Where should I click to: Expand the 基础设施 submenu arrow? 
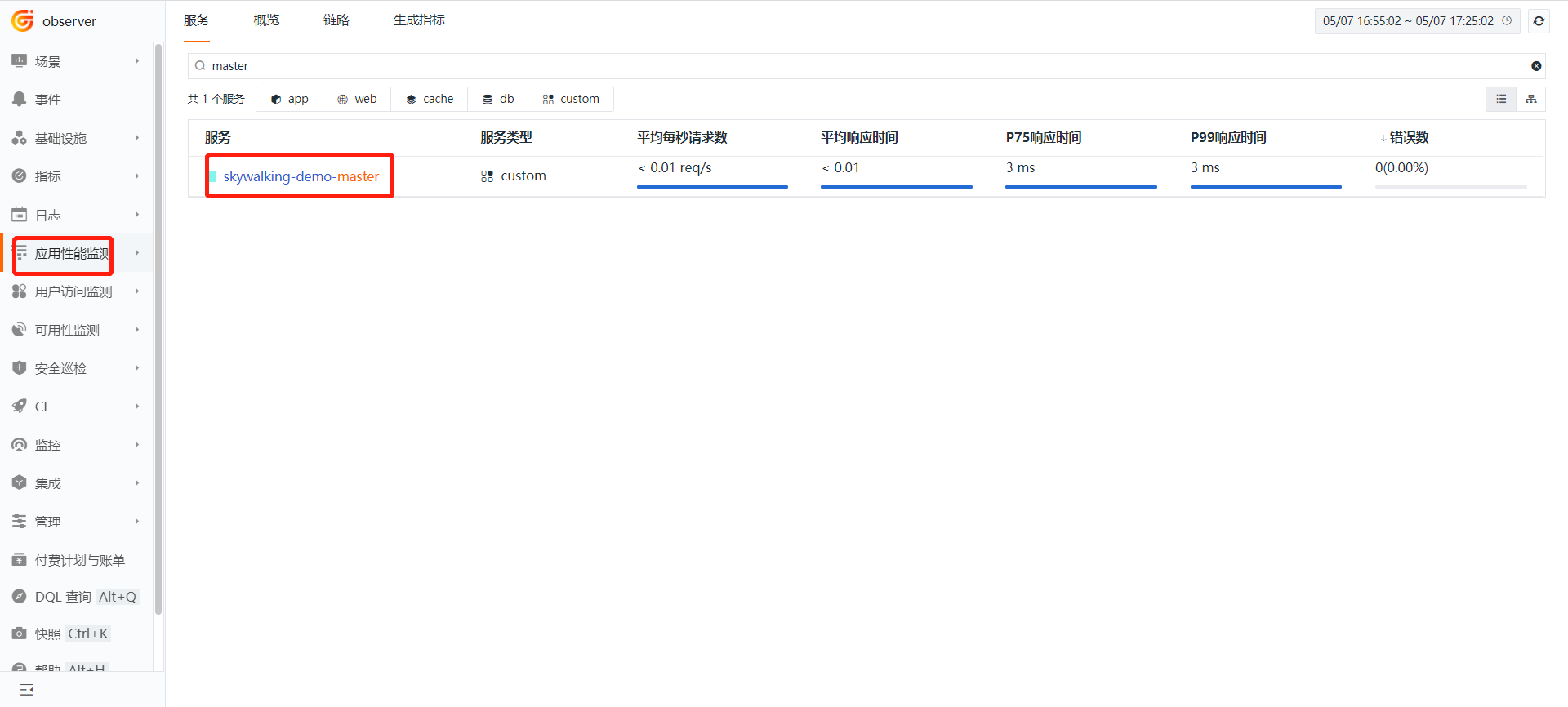[137, 138]
